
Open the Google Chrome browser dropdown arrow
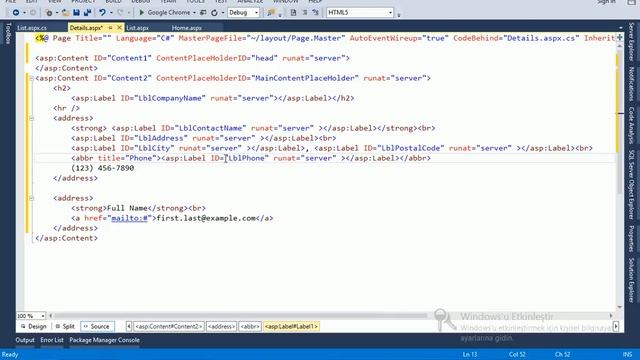point(194,13)
